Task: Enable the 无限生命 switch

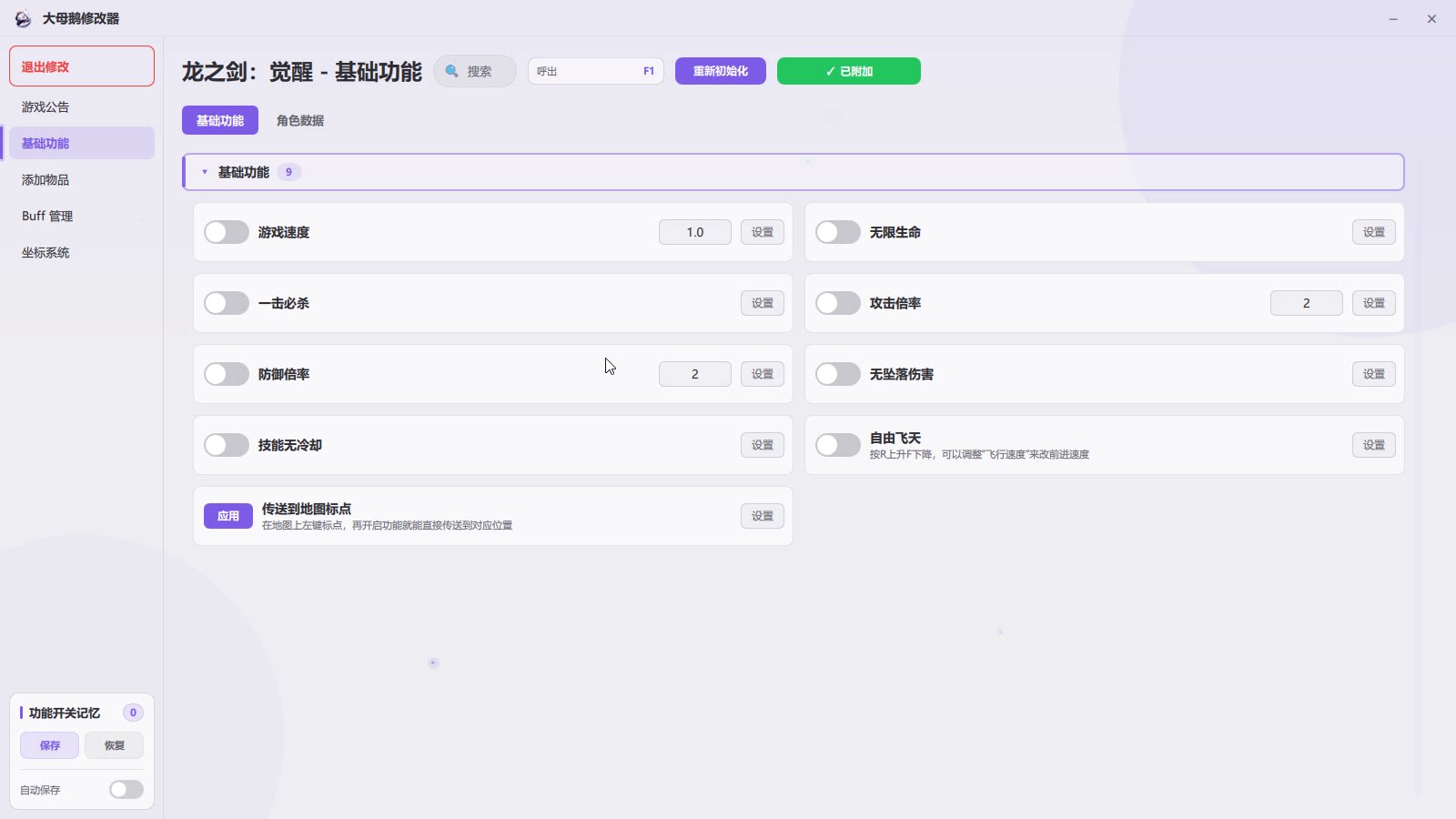Action: [x=838, y=232]
